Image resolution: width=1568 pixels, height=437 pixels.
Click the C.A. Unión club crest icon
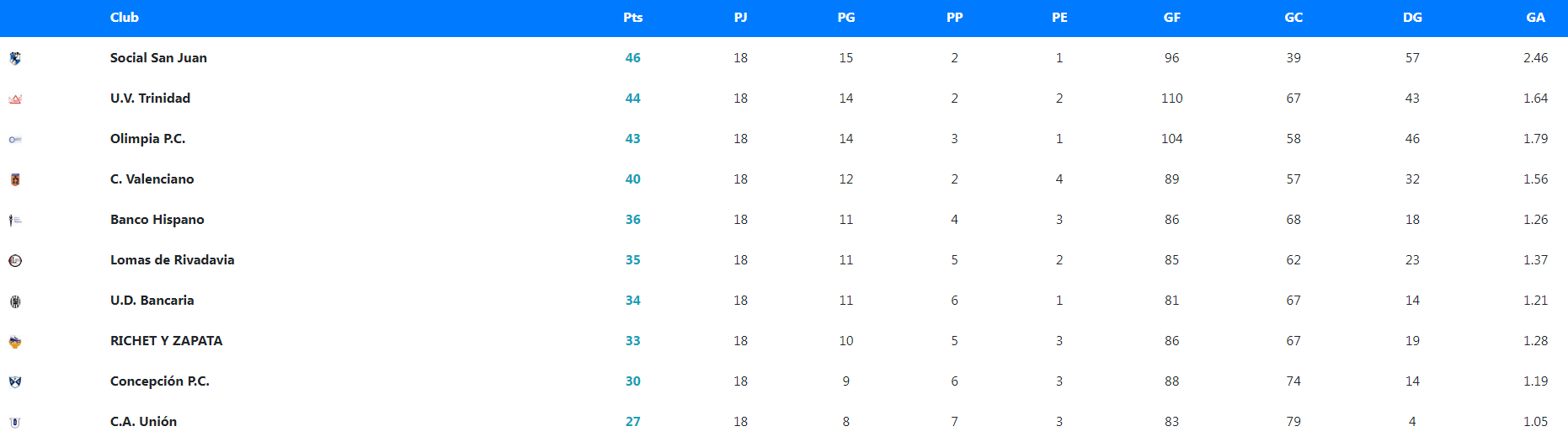[15, 422]
